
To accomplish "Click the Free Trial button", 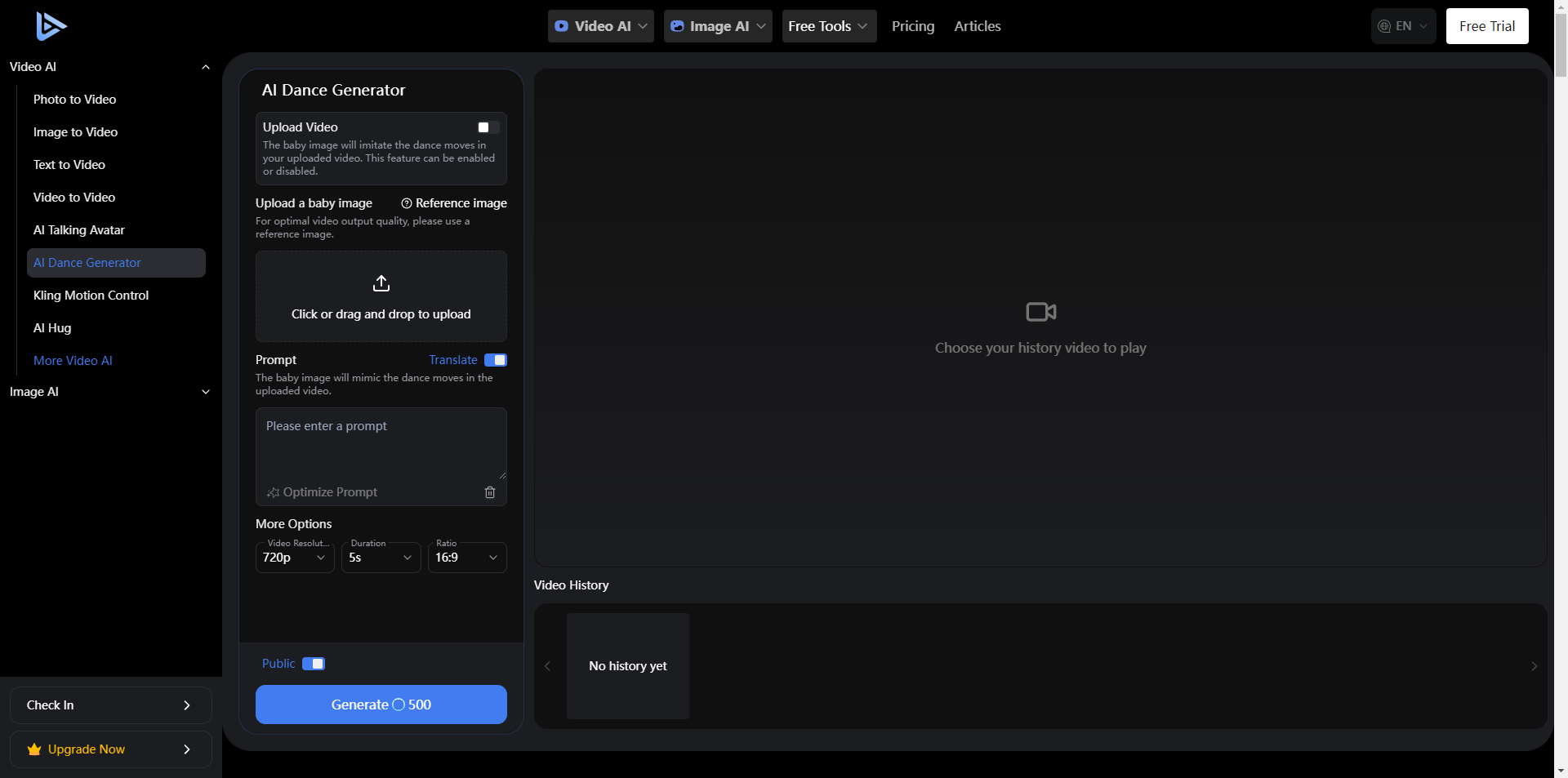I will (x=1486, y=25).
